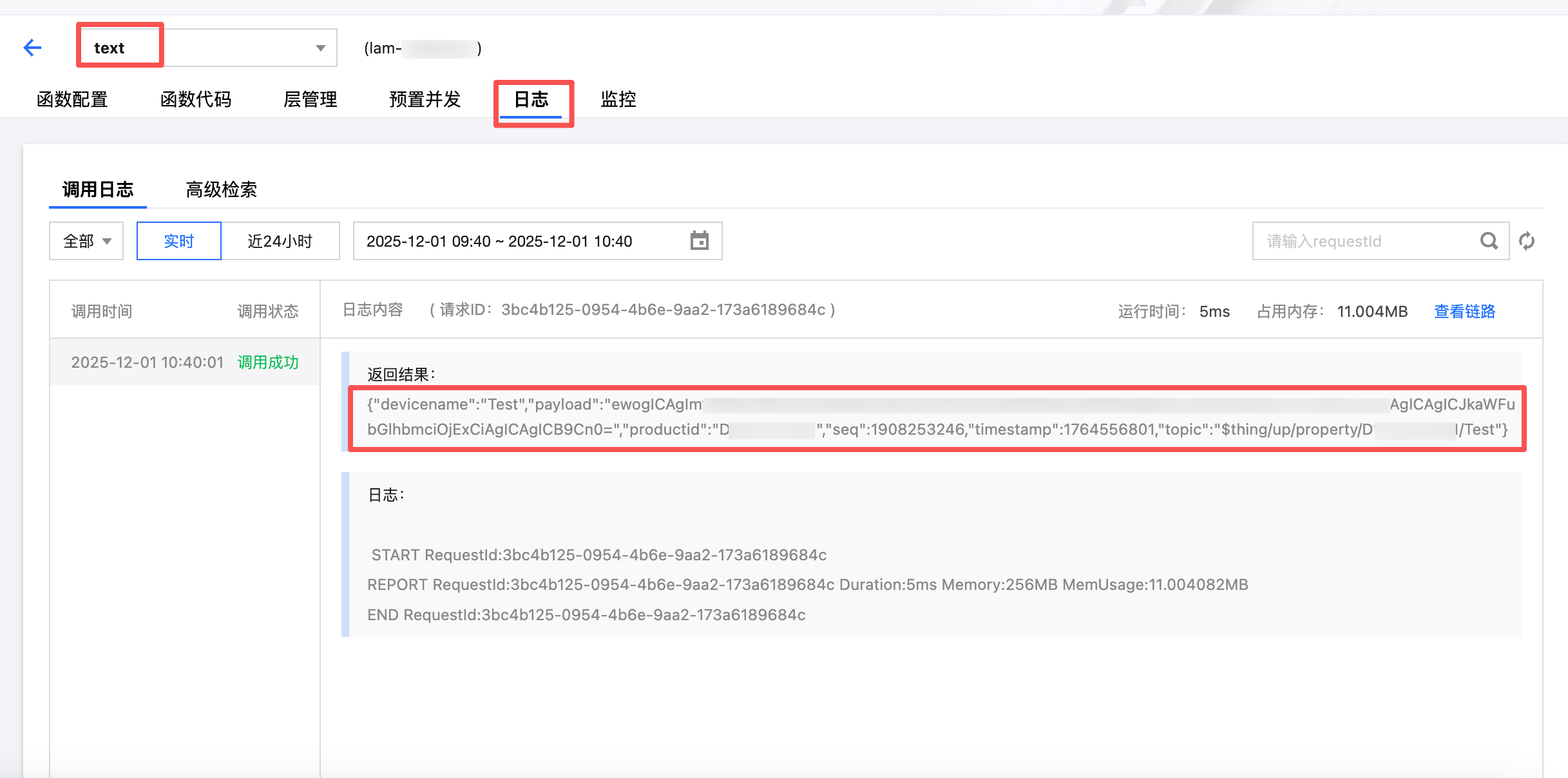Open the calendar date picker icon
The width and height of the screenshot is (1568, 778).
tap(699, 241)
